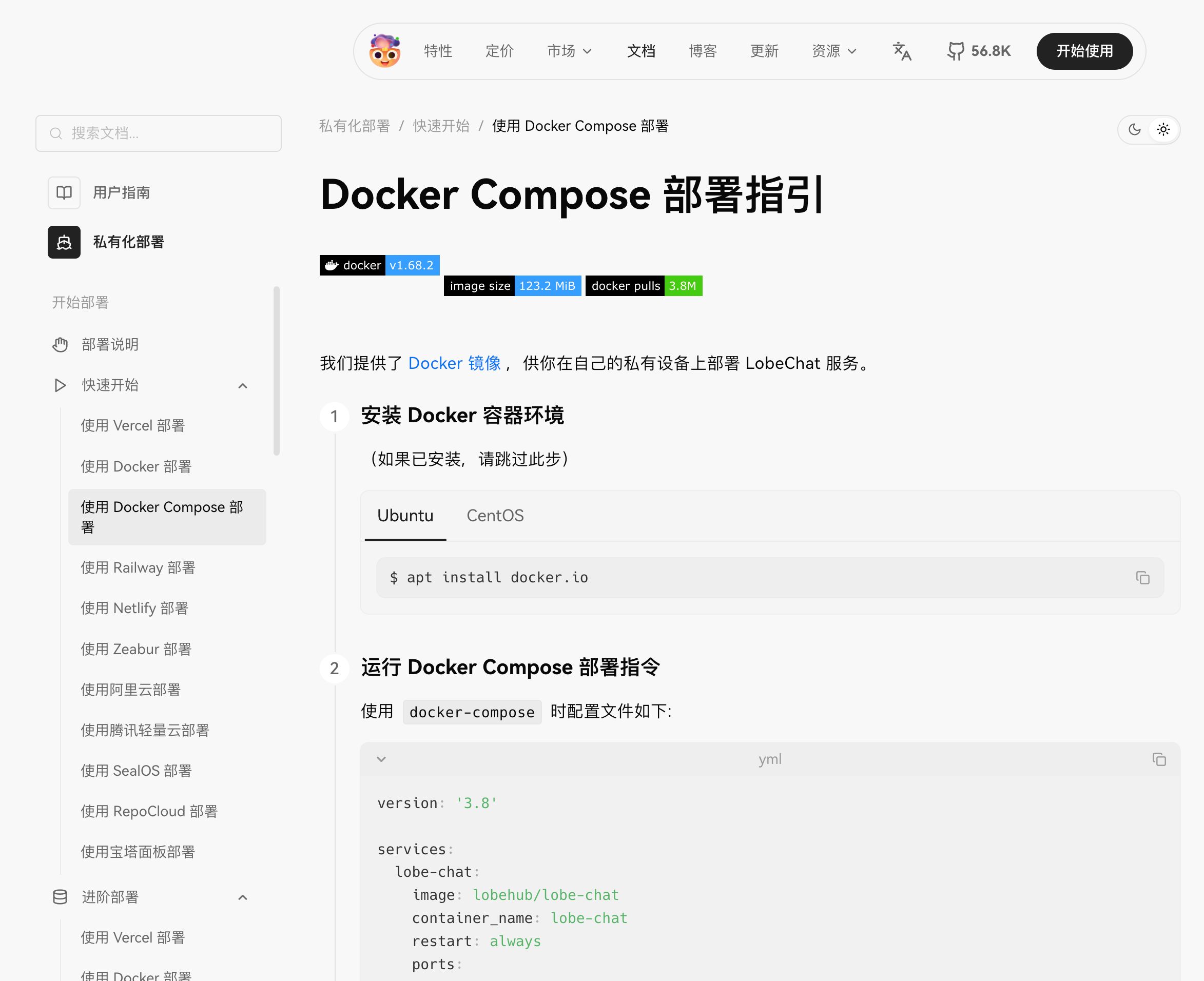The height and width of the screenshot is (981, 1204).
Task: Click the docker v1.68.2 badge
Action: 379,265
